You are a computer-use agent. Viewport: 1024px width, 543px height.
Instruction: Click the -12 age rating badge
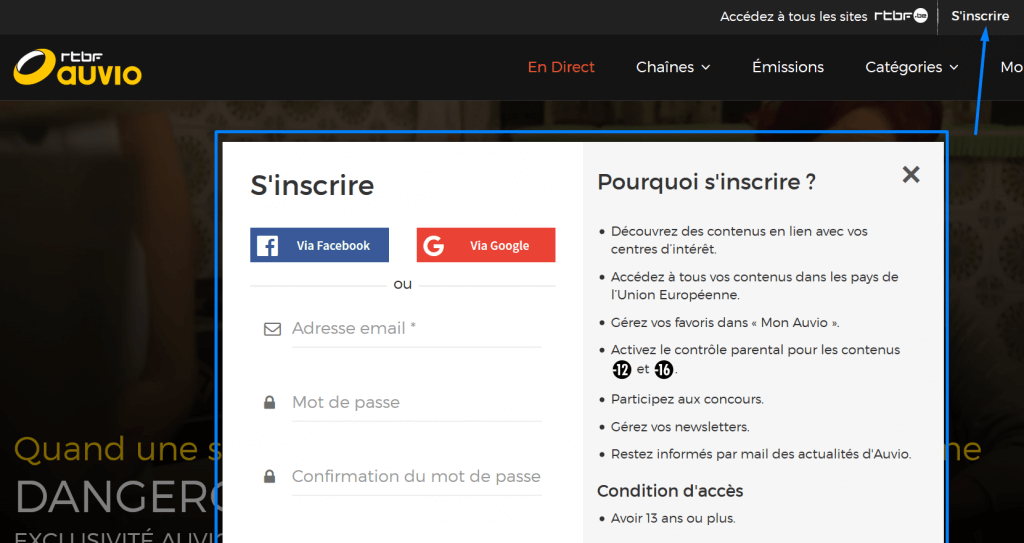point(622,370)
